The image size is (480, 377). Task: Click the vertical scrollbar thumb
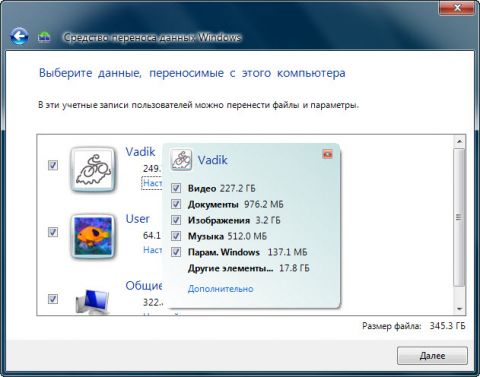pos(460,217)
